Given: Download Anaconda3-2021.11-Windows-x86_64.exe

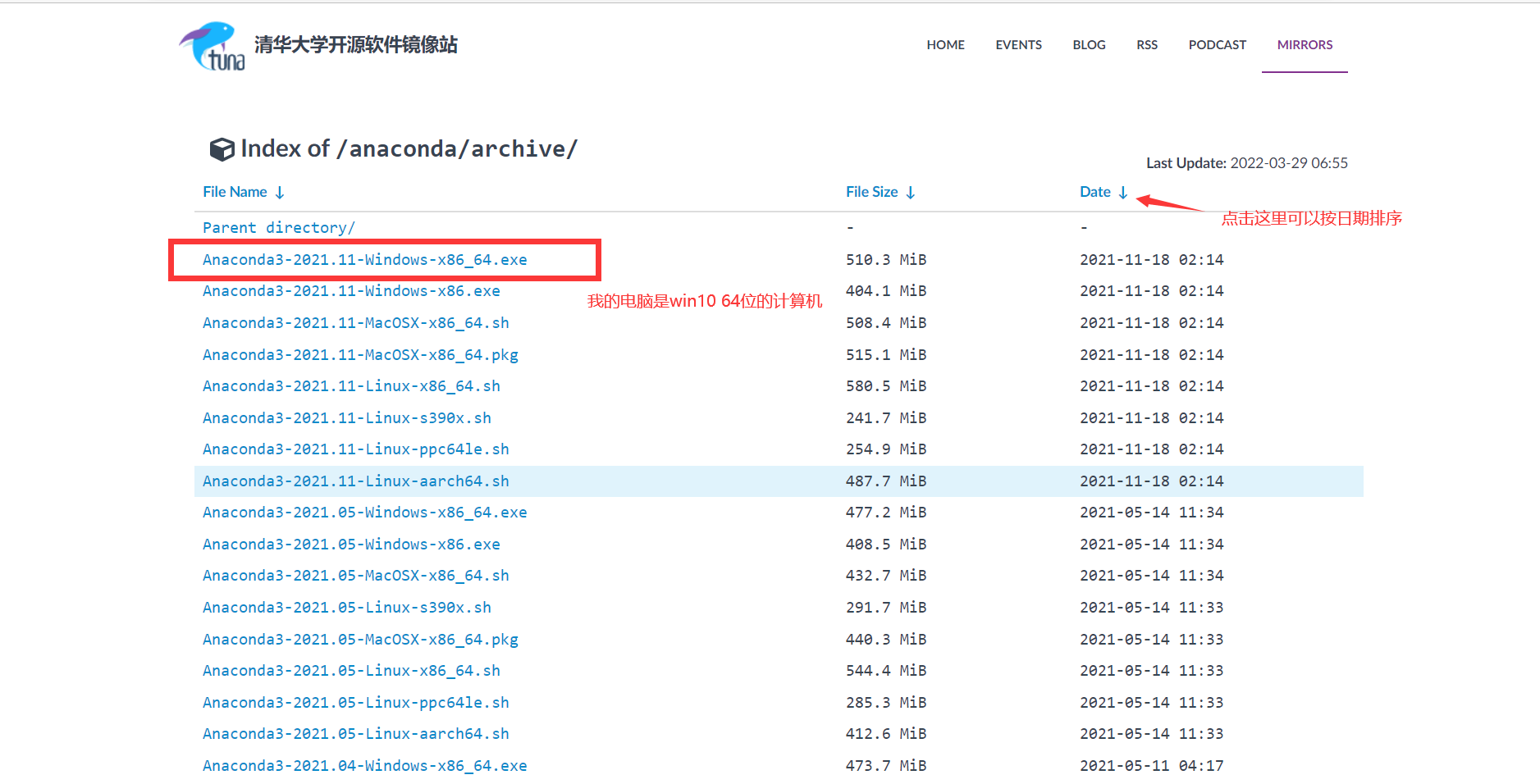Looking at the screenshot, I should (365, 260).
